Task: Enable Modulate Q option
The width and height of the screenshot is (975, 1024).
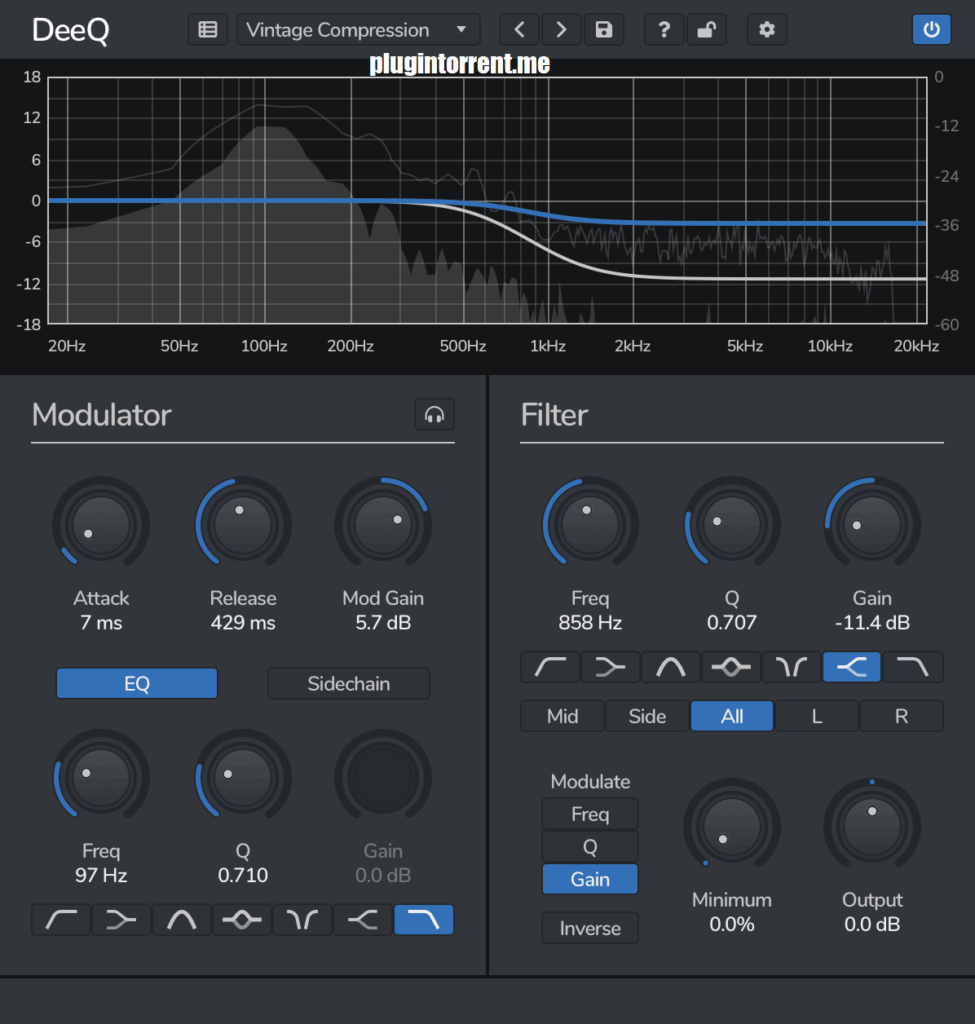Action: tap(590, 846)
